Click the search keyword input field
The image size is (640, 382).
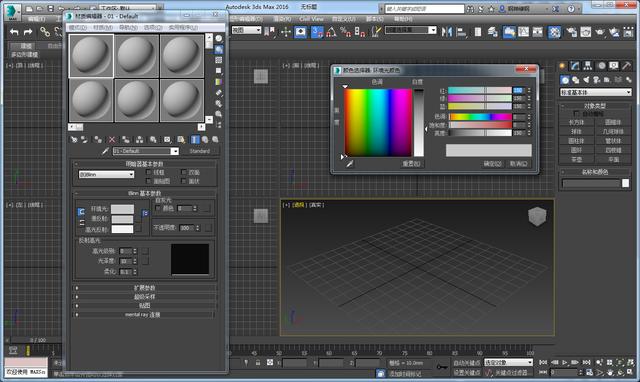click(x=424, y=9)
